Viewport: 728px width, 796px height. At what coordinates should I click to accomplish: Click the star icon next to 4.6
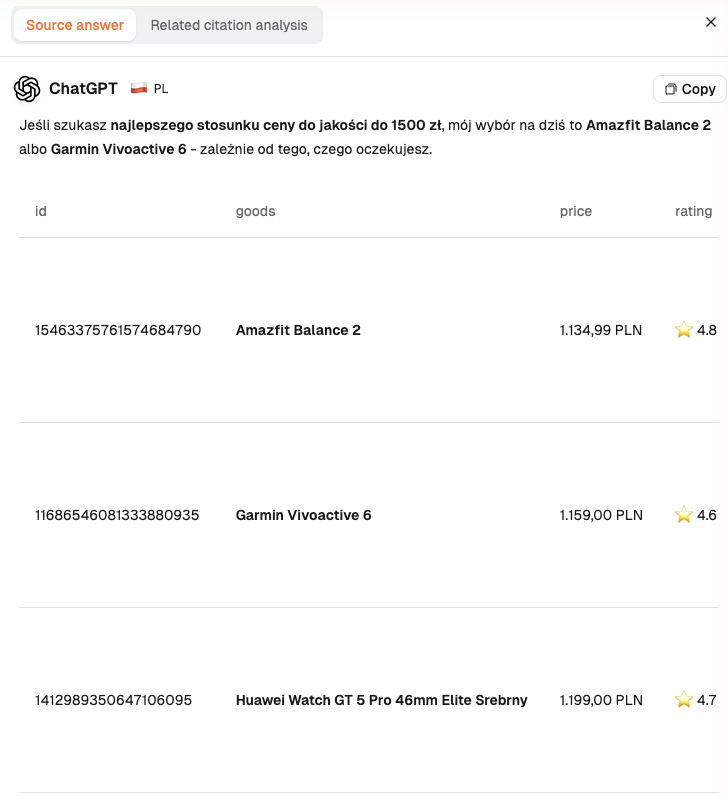click(684, 514)
